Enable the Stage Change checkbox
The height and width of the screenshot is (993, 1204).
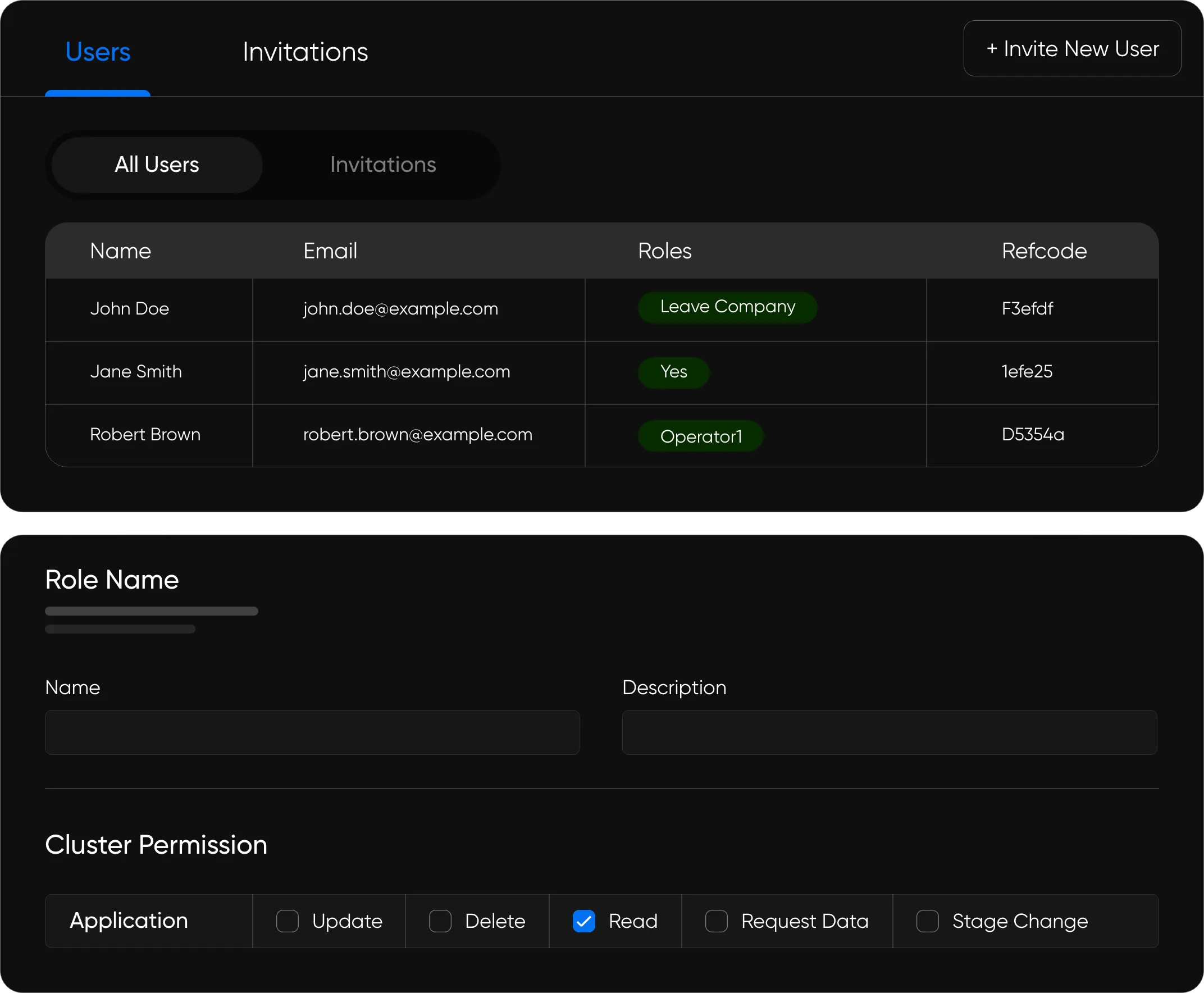(x=927, y=921)
